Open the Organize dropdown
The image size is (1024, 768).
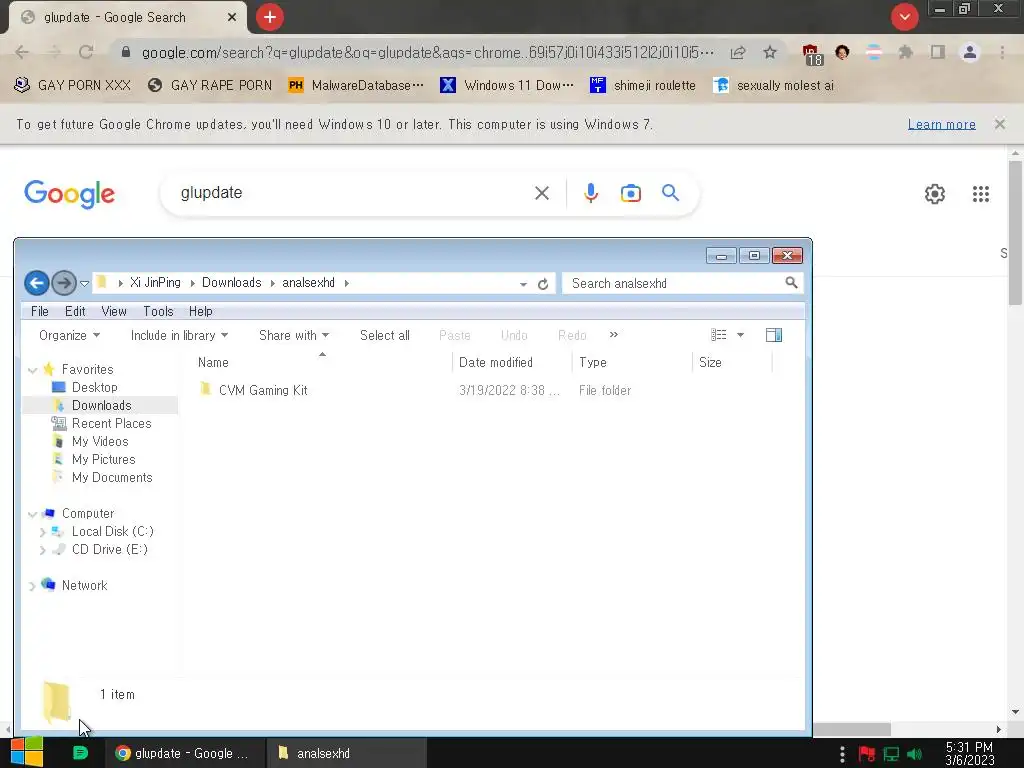pos(69,335)
